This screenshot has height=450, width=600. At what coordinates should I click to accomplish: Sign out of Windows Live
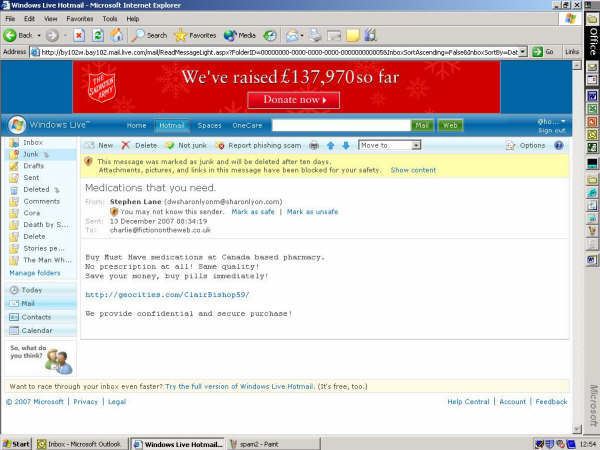click(x=552, y=130)
